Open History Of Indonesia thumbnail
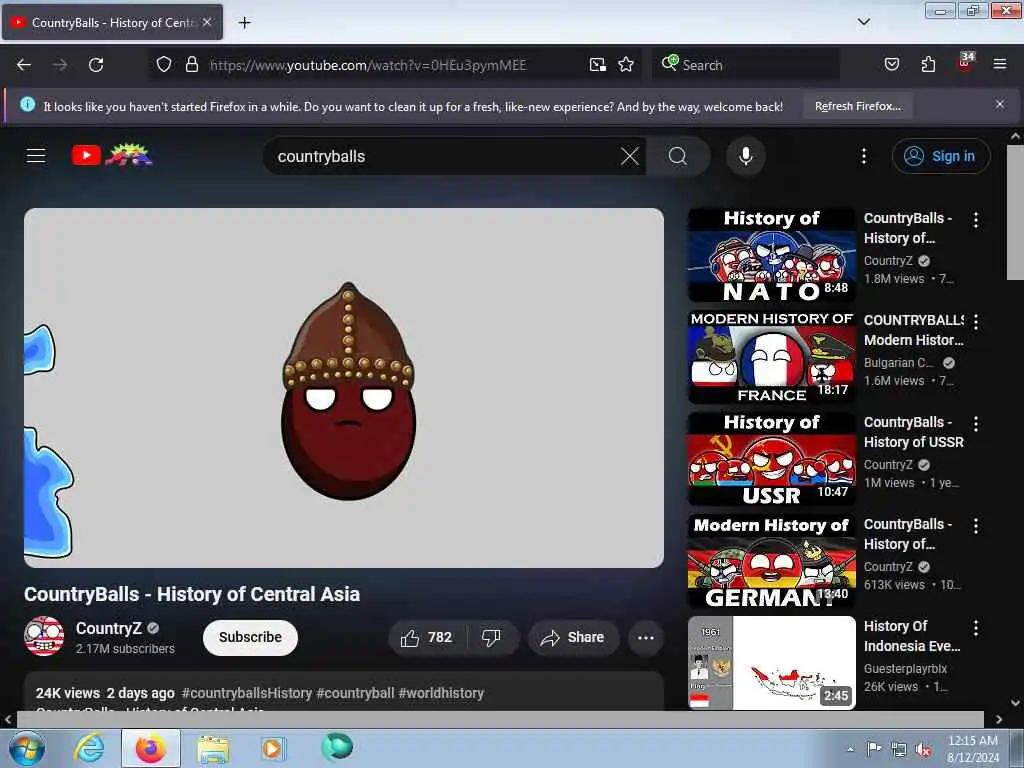The height and width of the screenshot is (768, 1024). tap(771, 663)
